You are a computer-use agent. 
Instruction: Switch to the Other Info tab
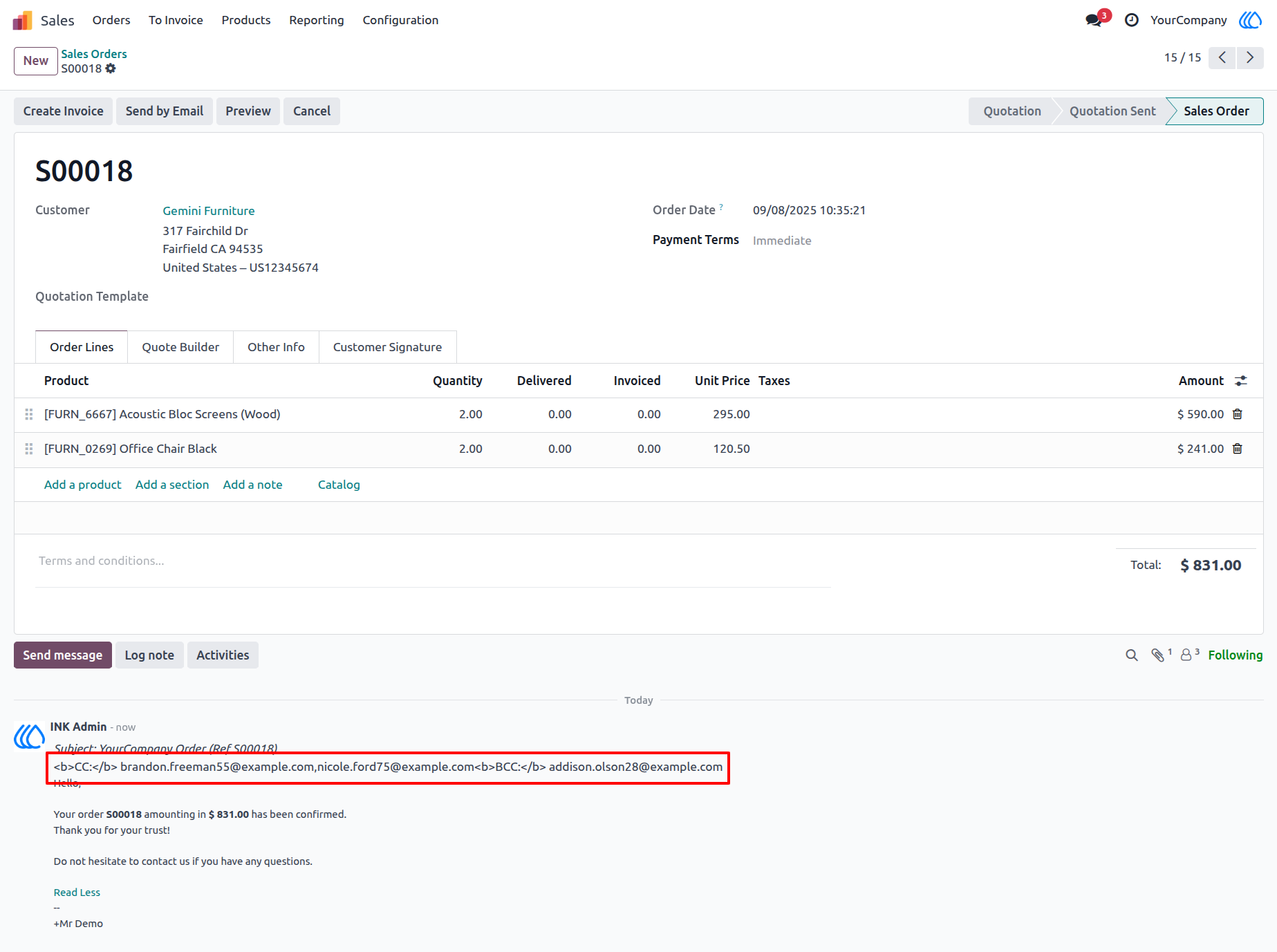[x=276, y=347]
